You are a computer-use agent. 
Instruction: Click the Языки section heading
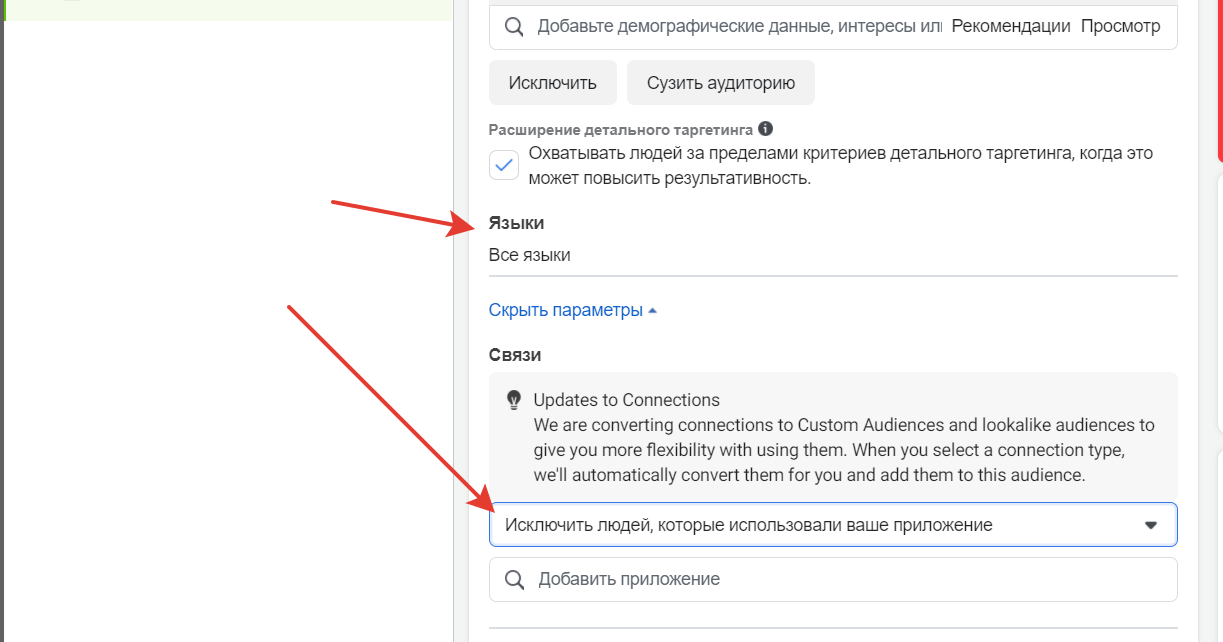pos(516,223)
